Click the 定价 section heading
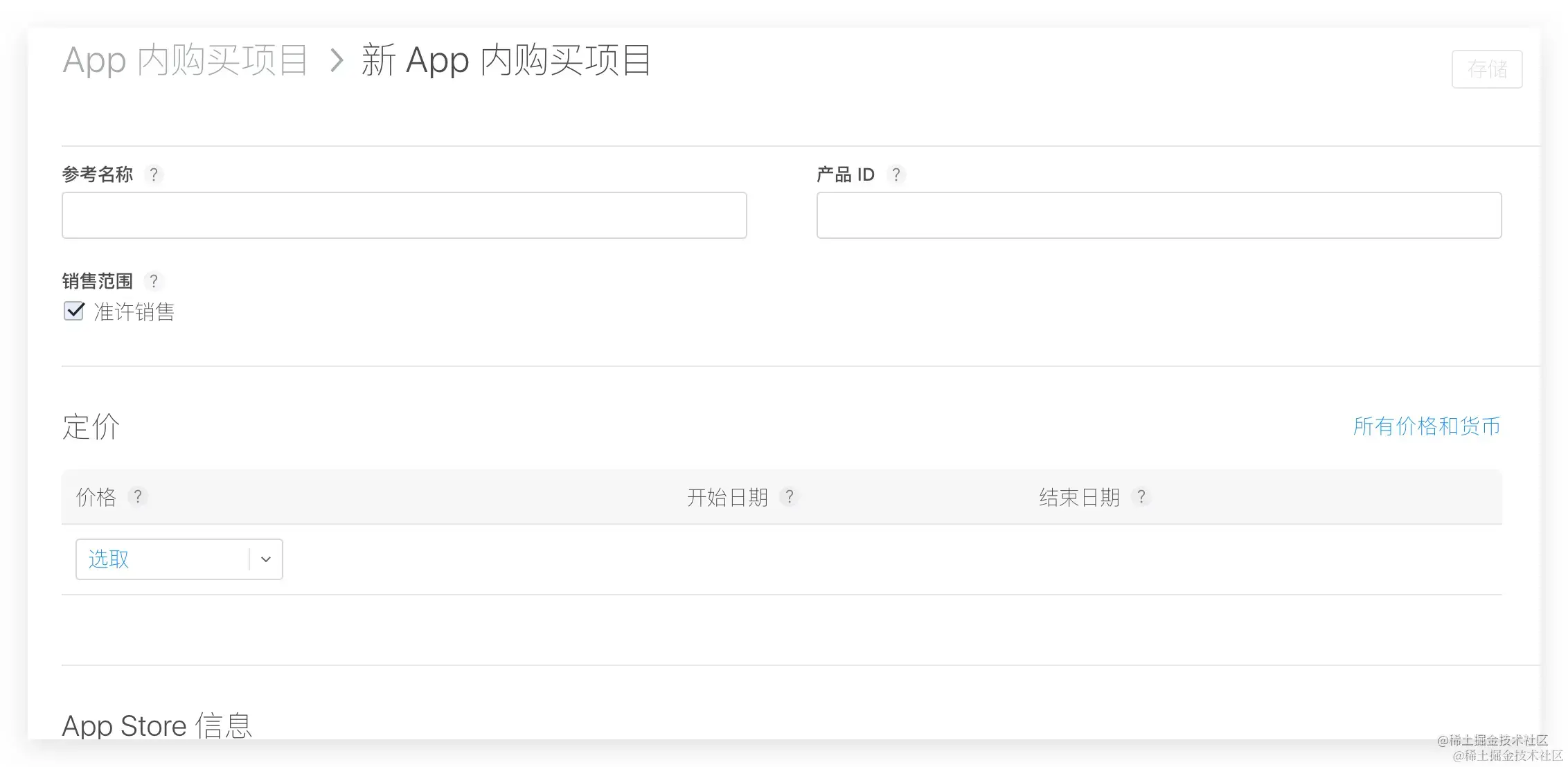The image size is (1568, 767). click(x=91, y=426)
